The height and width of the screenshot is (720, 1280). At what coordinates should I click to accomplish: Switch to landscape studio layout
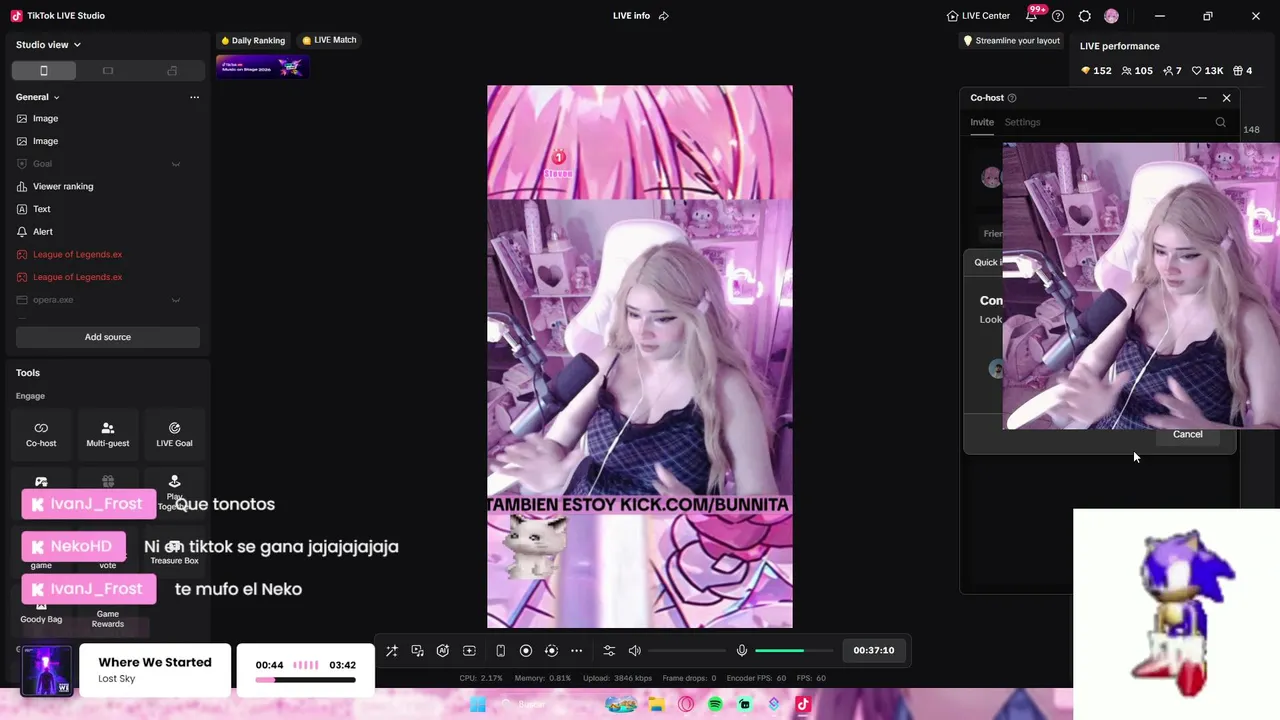coord(108,71)
